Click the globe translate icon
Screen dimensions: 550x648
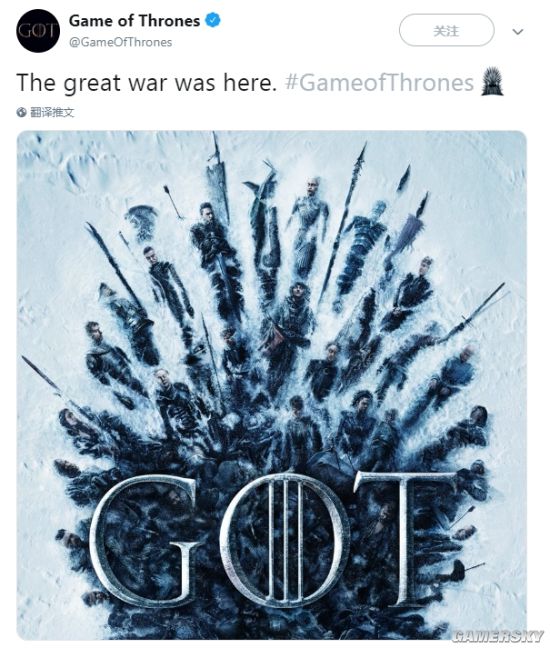point(21,112)
